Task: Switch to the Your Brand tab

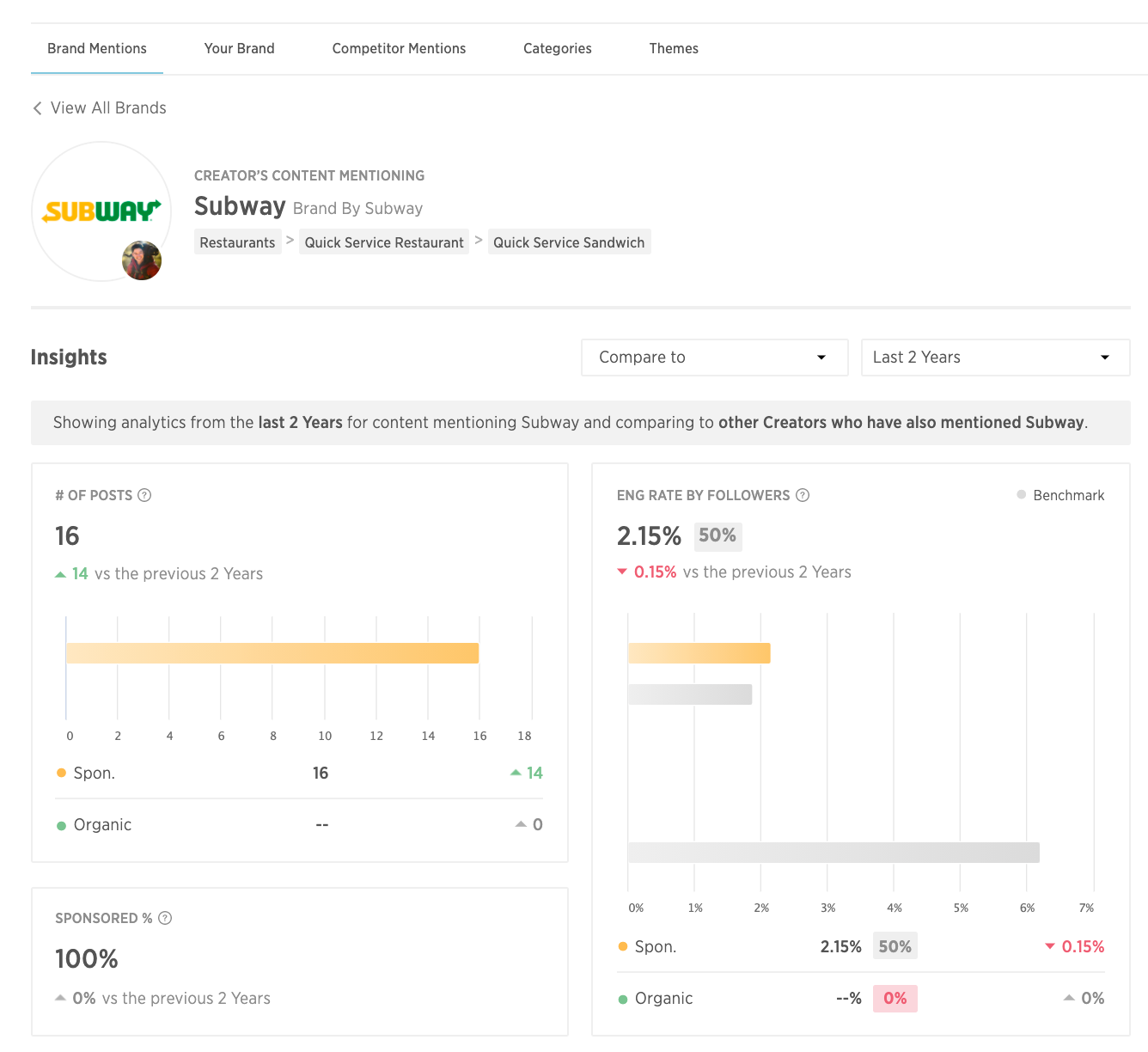Action: 239,49
